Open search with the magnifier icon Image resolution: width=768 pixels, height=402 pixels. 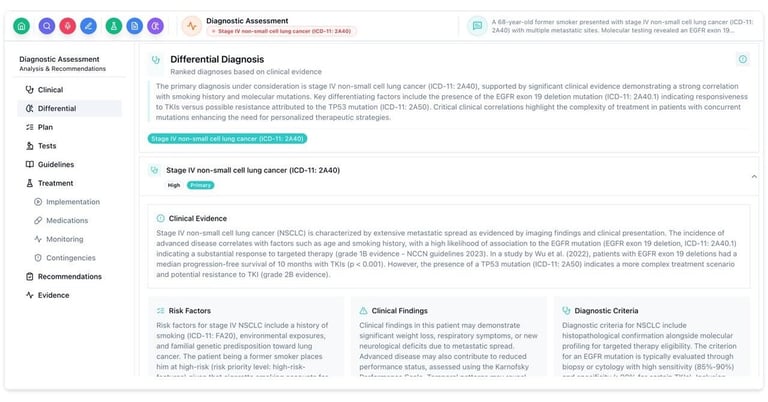[48, 26]
